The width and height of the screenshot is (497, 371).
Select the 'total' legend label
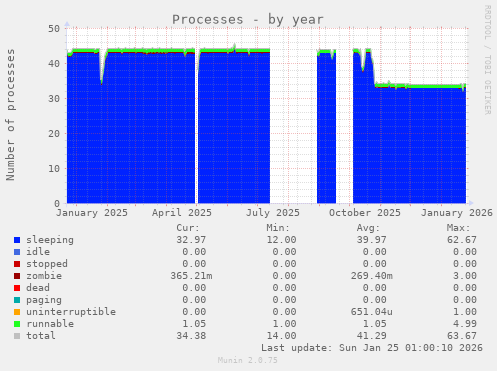pos(41,336)
